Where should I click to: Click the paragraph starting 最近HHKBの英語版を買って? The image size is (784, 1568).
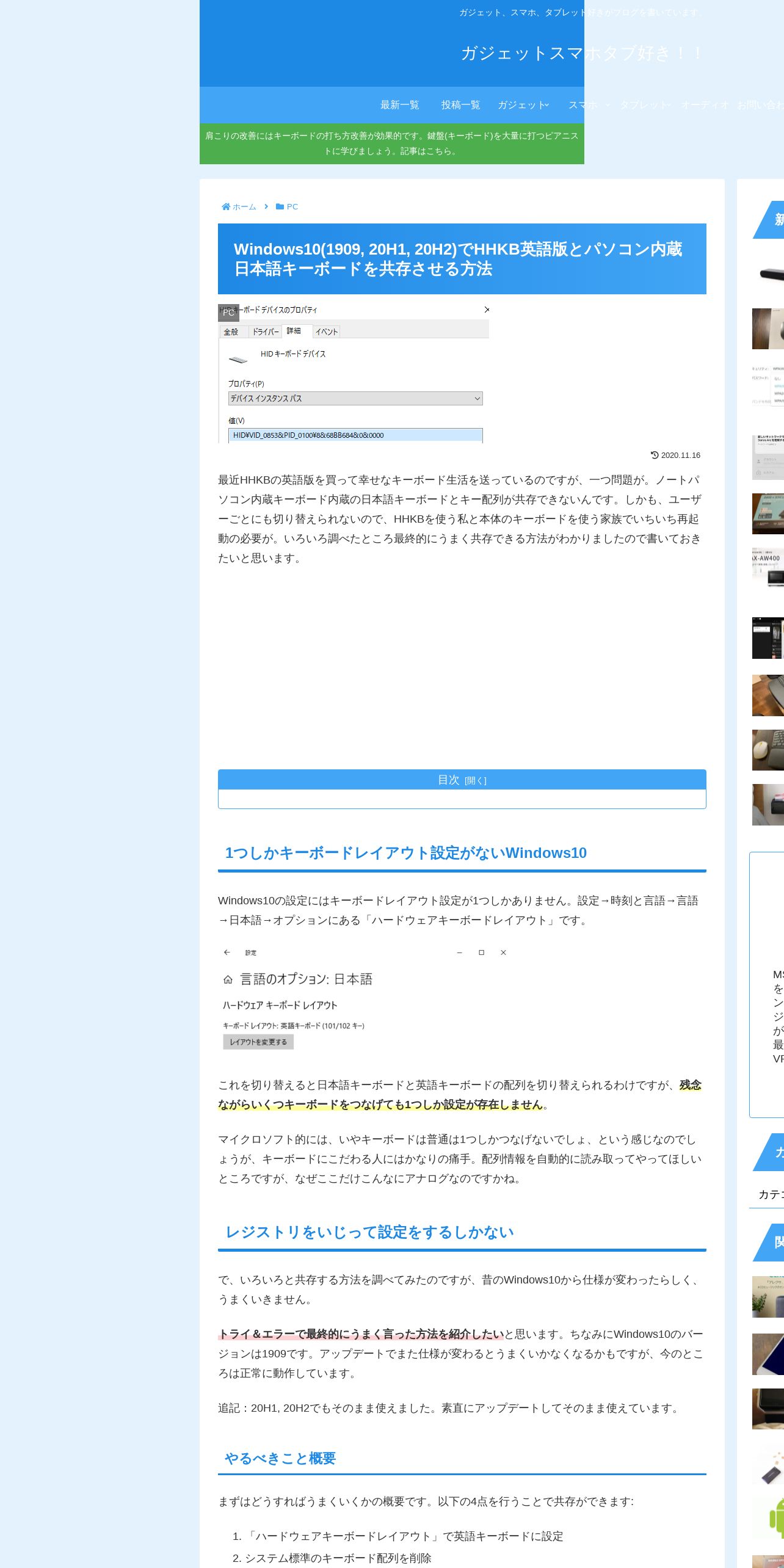(462, 519)
